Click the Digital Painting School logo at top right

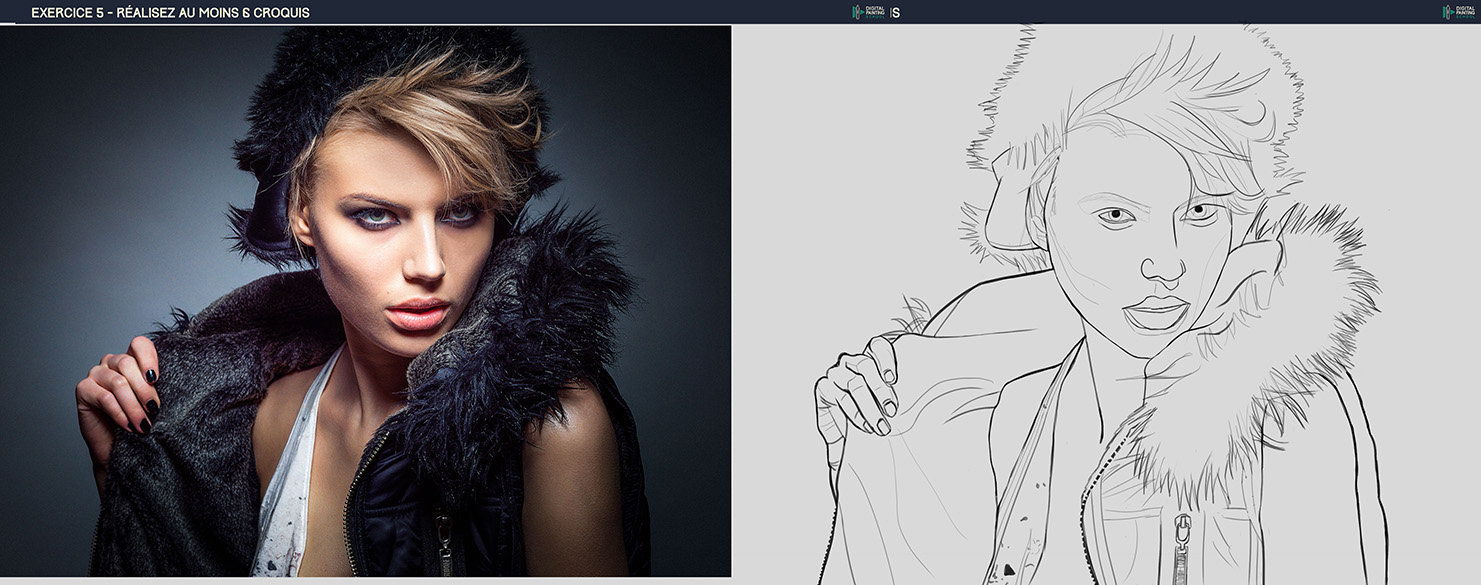click(x=1460, y=12)
